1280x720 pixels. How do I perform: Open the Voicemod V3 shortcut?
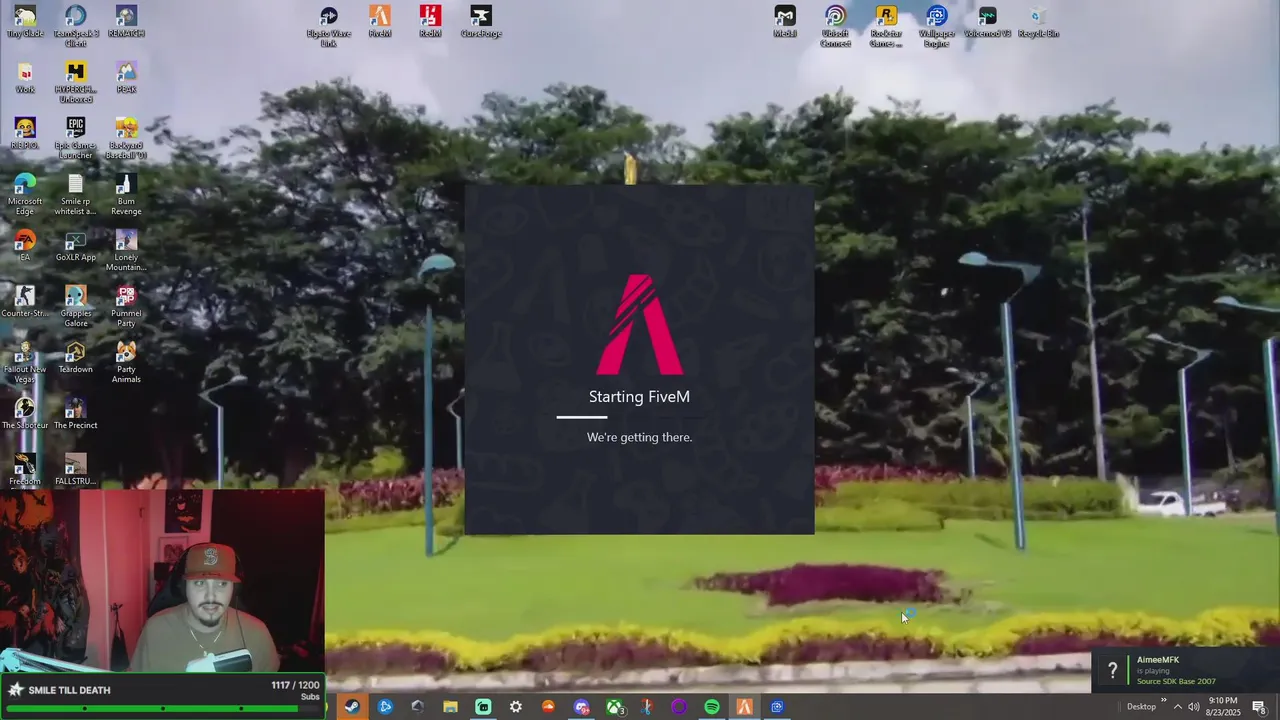point(988,22)
